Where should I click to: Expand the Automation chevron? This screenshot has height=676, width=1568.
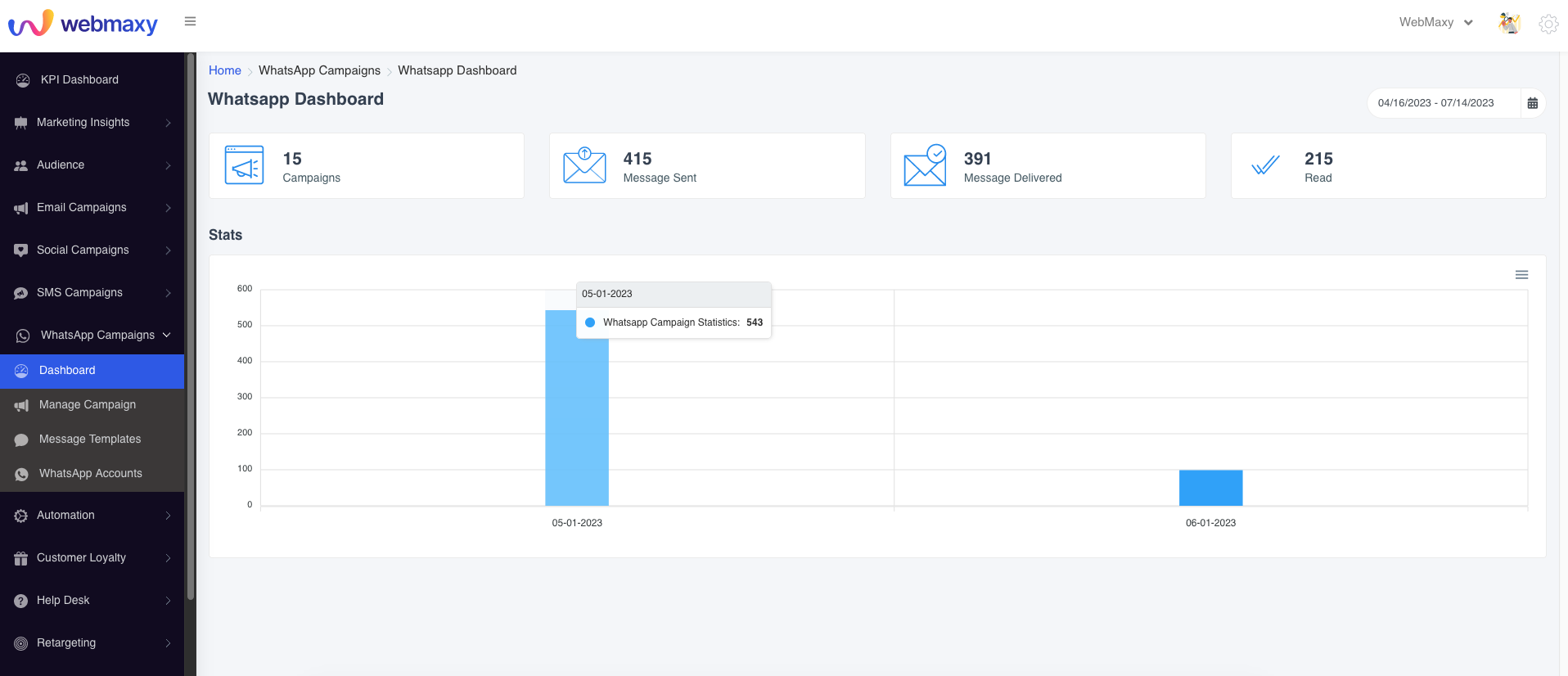(x=168, y=516)
